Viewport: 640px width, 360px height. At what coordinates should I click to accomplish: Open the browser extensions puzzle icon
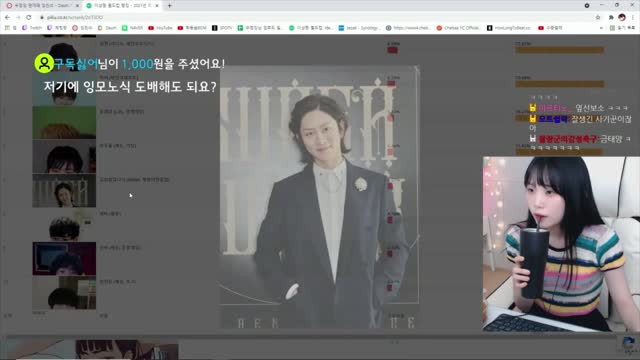tap(611, 18)
